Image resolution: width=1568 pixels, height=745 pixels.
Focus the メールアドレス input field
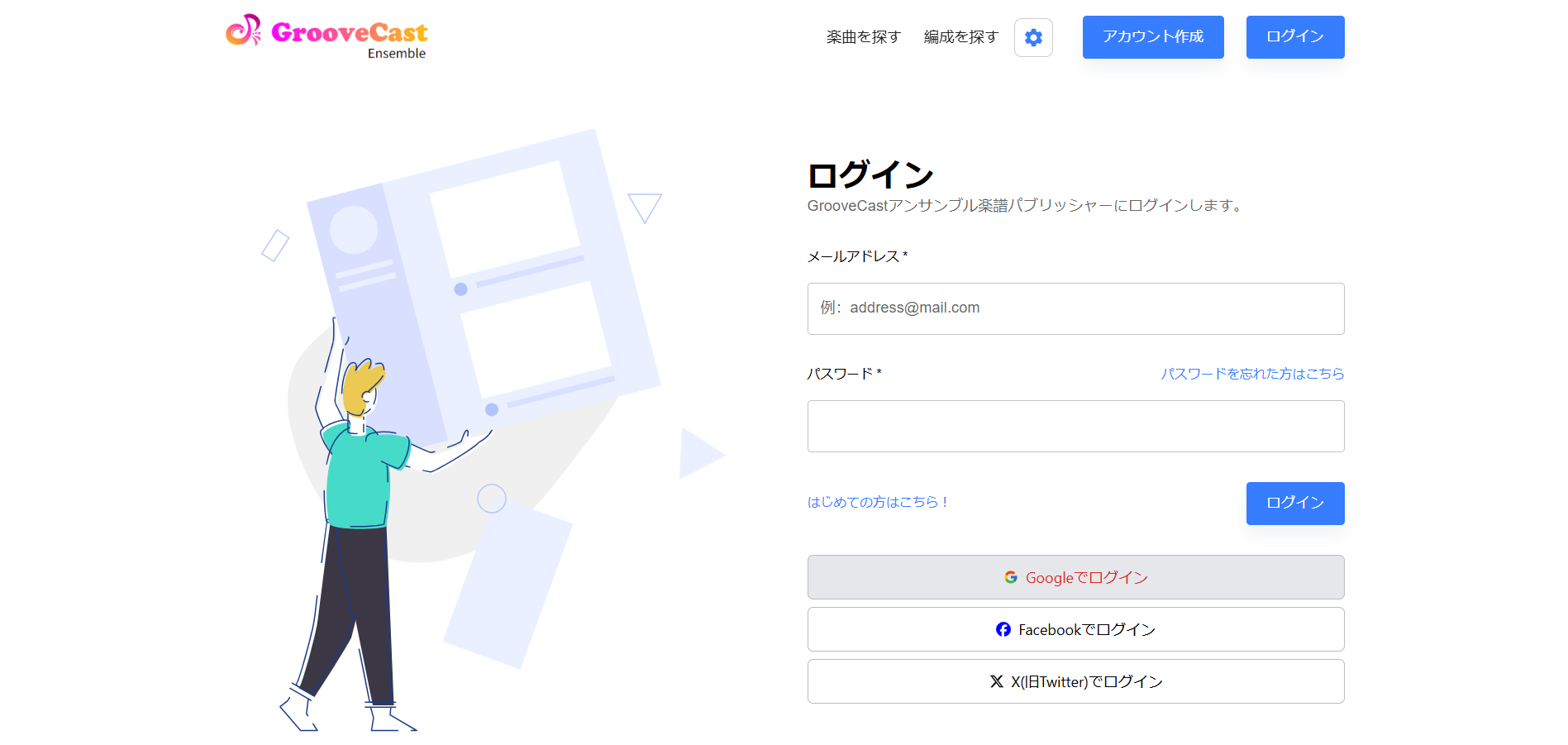[1075, 308]
